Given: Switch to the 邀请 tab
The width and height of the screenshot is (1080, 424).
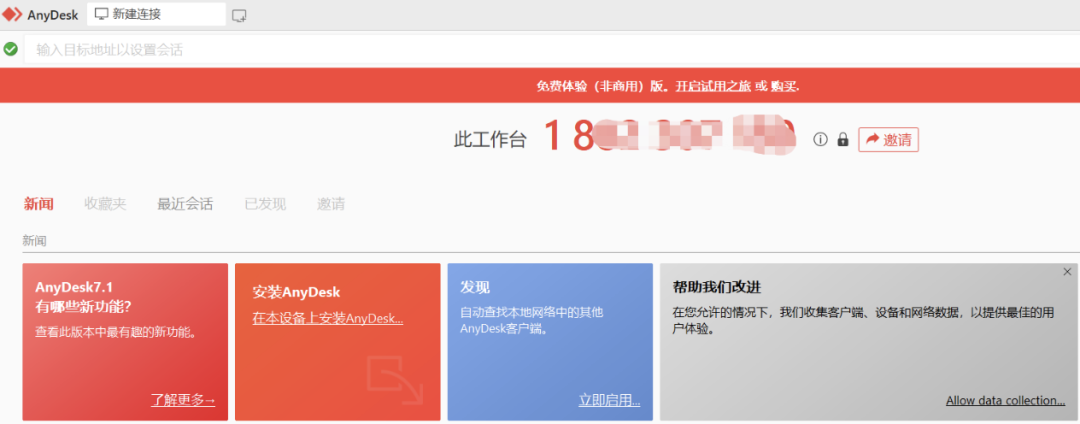Looking at the screenshot, I should [331, 204].
